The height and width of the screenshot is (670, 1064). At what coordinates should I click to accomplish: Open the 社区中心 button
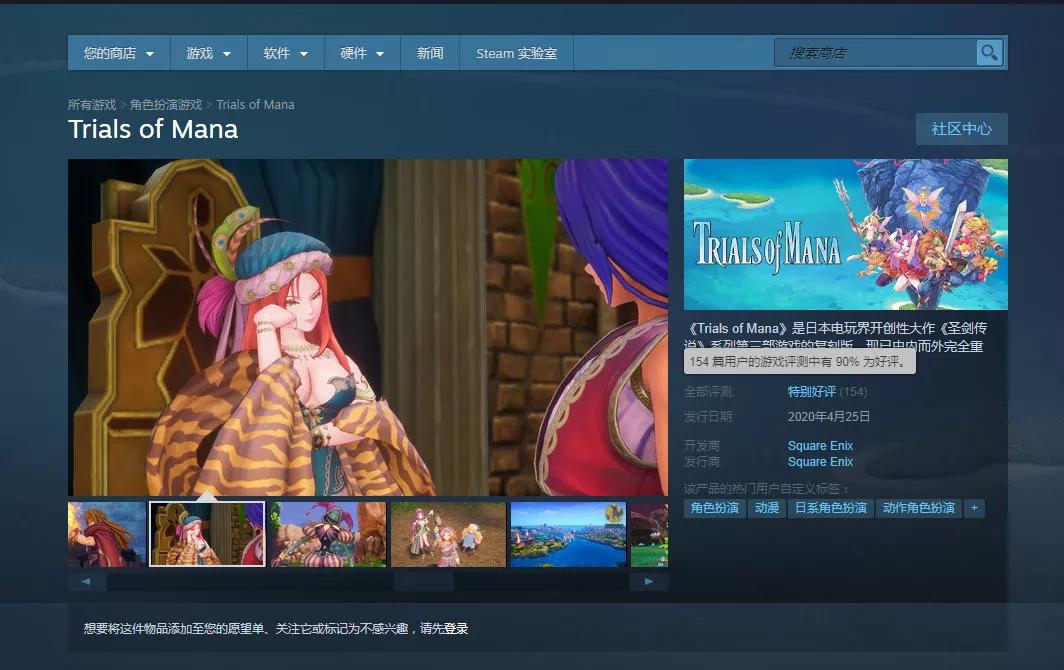(962, 129)
